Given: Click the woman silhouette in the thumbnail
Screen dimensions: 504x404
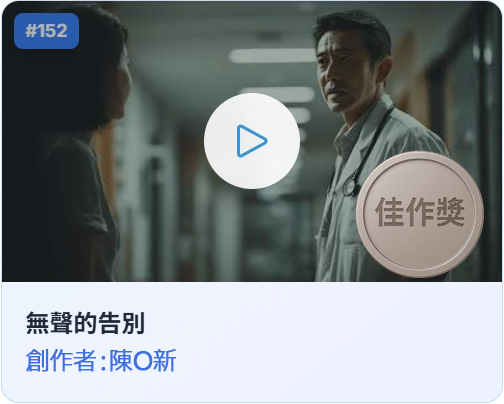Looking at the screenshot, I should [63, 143].
